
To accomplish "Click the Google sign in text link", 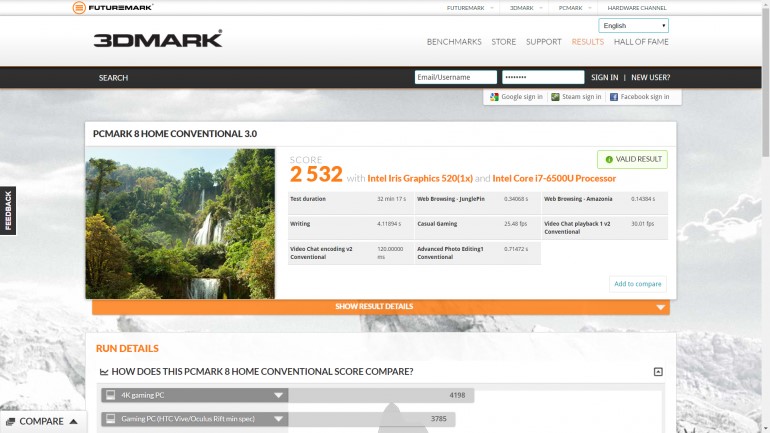I will point(522,97).
